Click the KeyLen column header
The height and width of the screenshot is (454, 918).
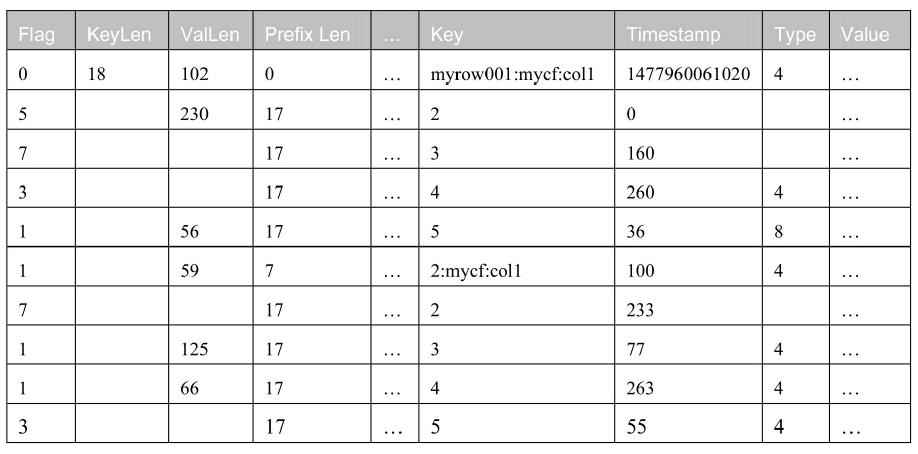coord(122,30)
